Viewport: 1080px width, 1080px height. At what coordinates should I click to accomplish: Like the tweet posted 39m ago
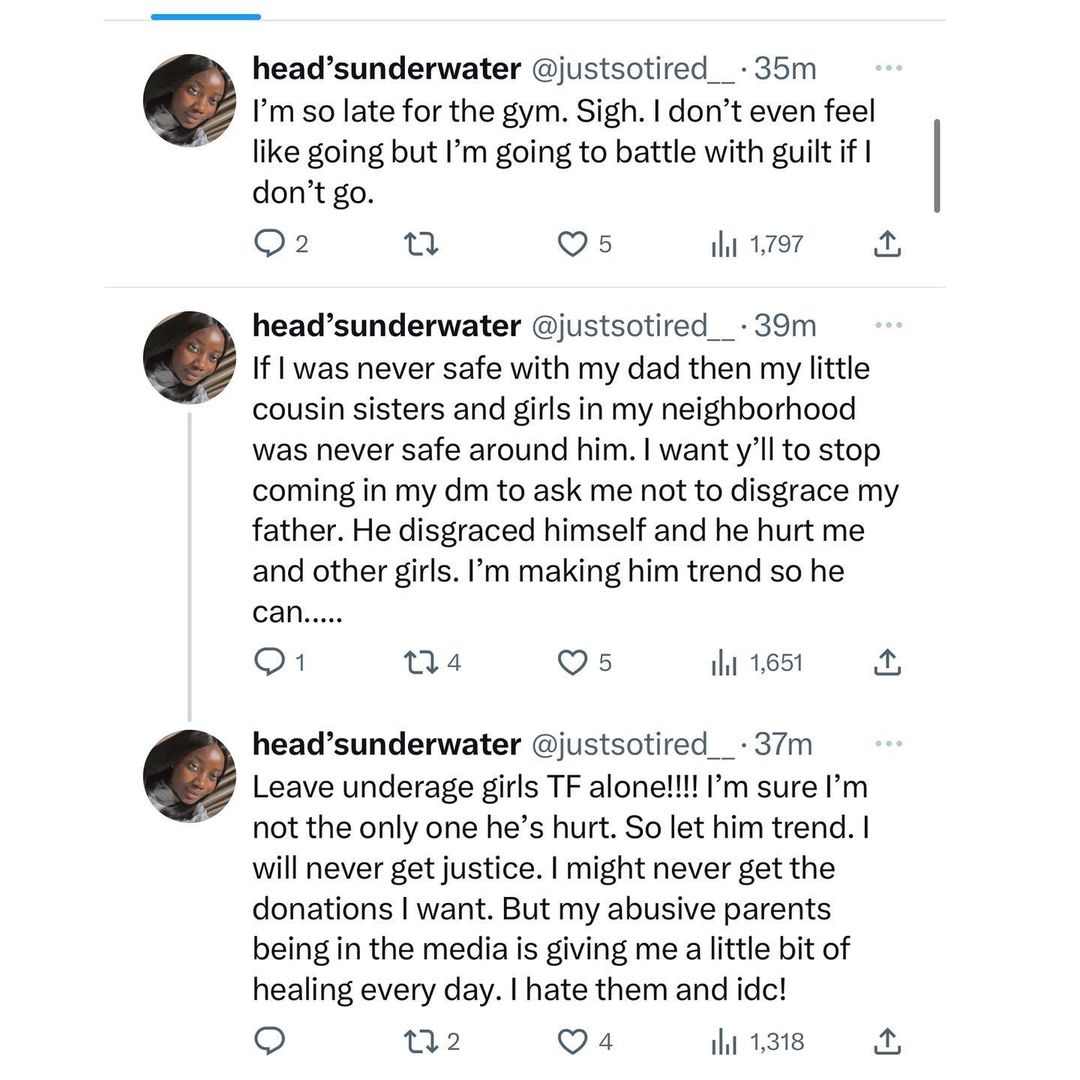coord(571,662)
